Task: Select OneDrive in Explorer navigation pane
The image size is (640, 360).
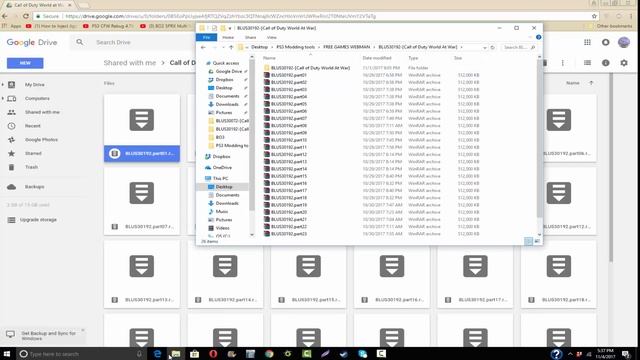Action: pos(222,167)
